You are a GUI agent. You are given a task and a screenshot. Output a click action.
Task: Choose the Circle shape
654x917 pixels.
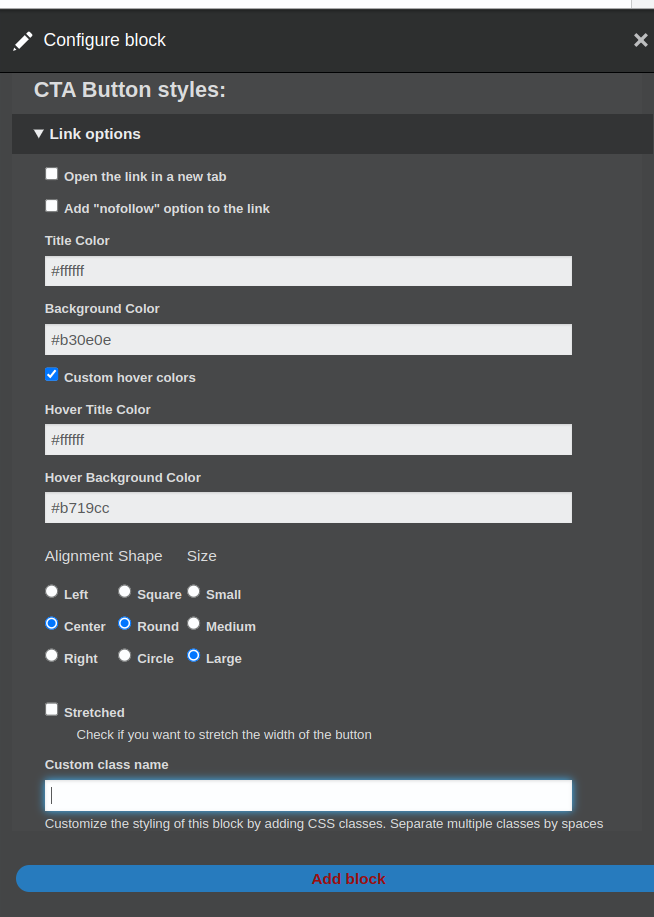tap(124, 655)
